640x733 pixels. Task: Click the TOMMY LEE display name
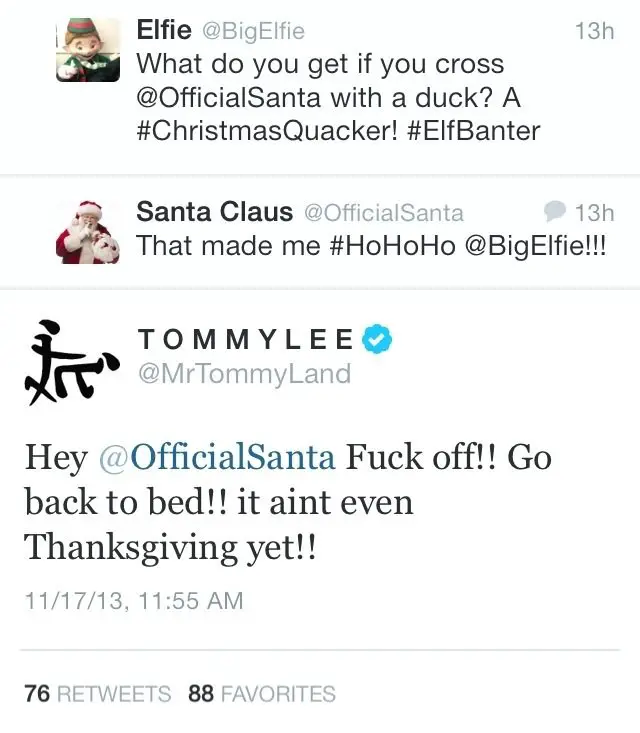[x=245, y=340]
